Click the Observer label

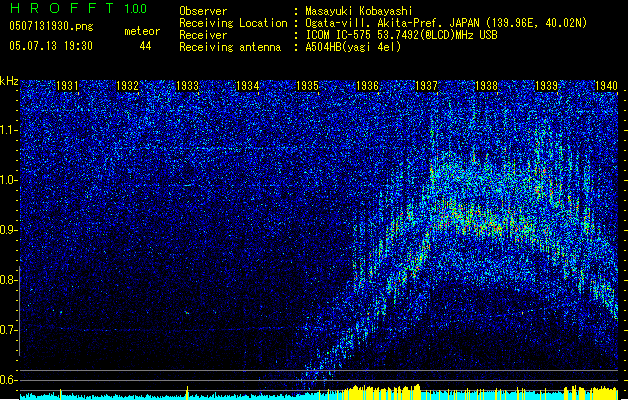(203, 11)
